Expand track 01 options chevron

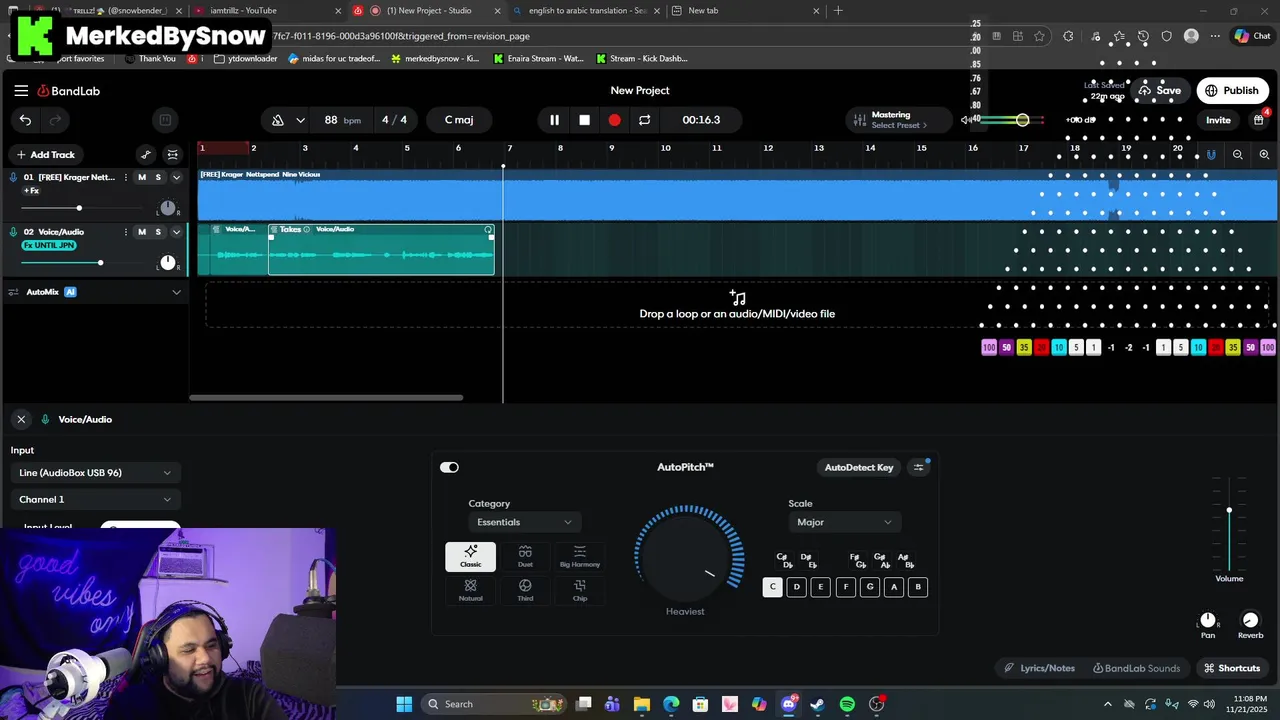coord(176,177)
